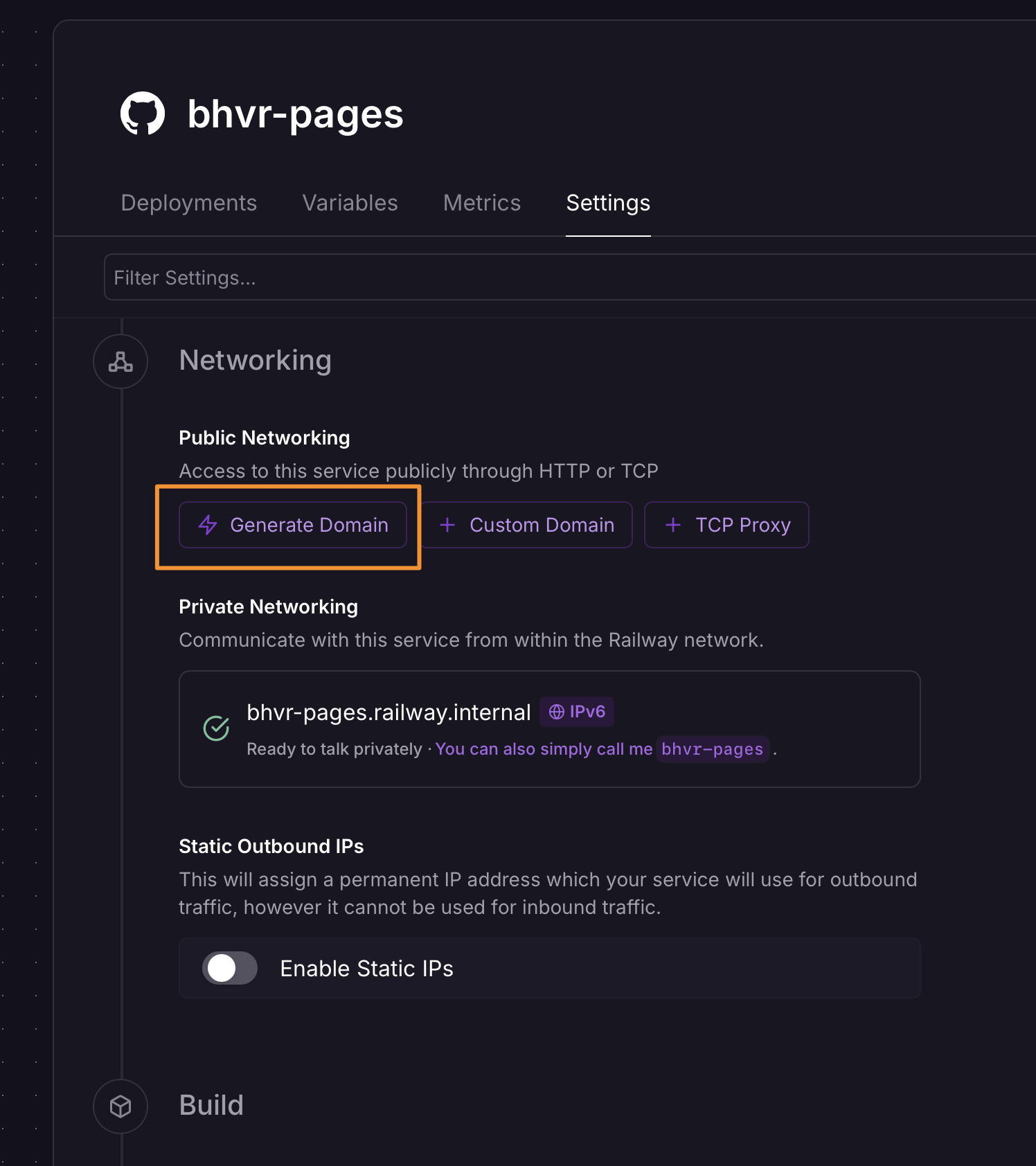Click the bhvr-pages service title

pos(295,114)
